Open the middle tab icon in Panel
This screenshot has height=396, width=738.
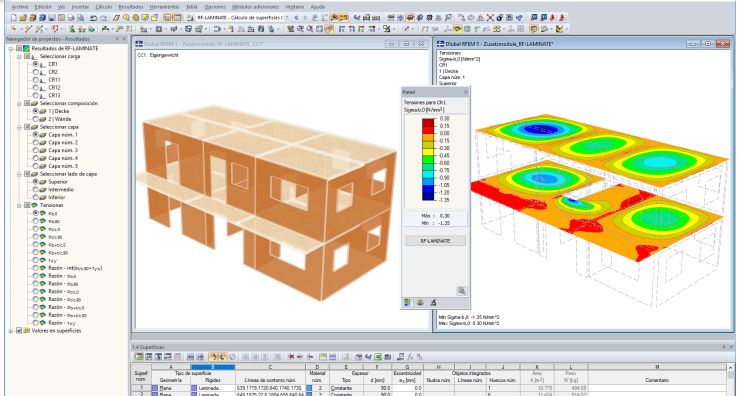pos(420,303)
